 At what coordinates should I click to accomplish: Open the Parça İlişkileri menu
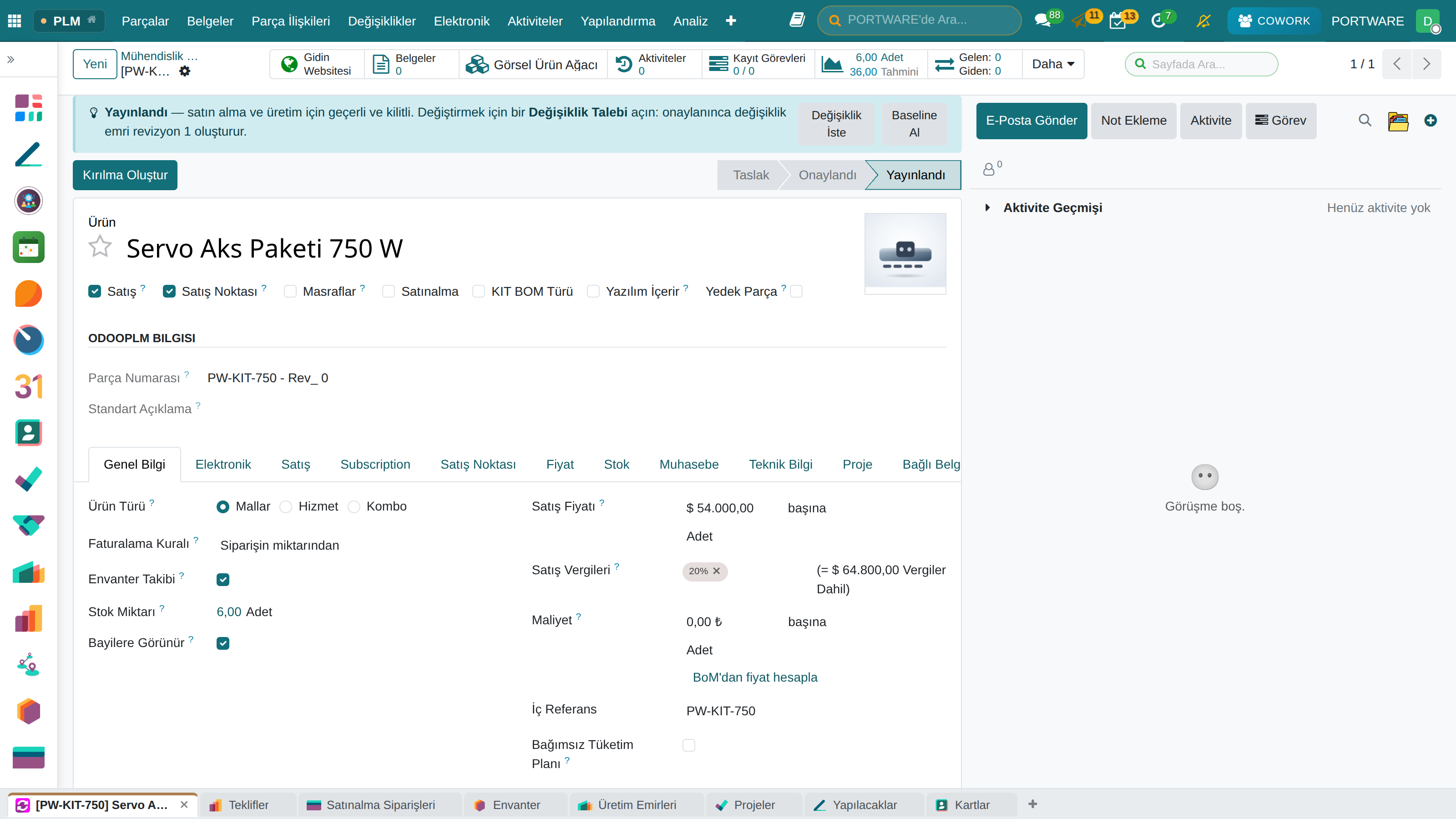tap(291, 21)
